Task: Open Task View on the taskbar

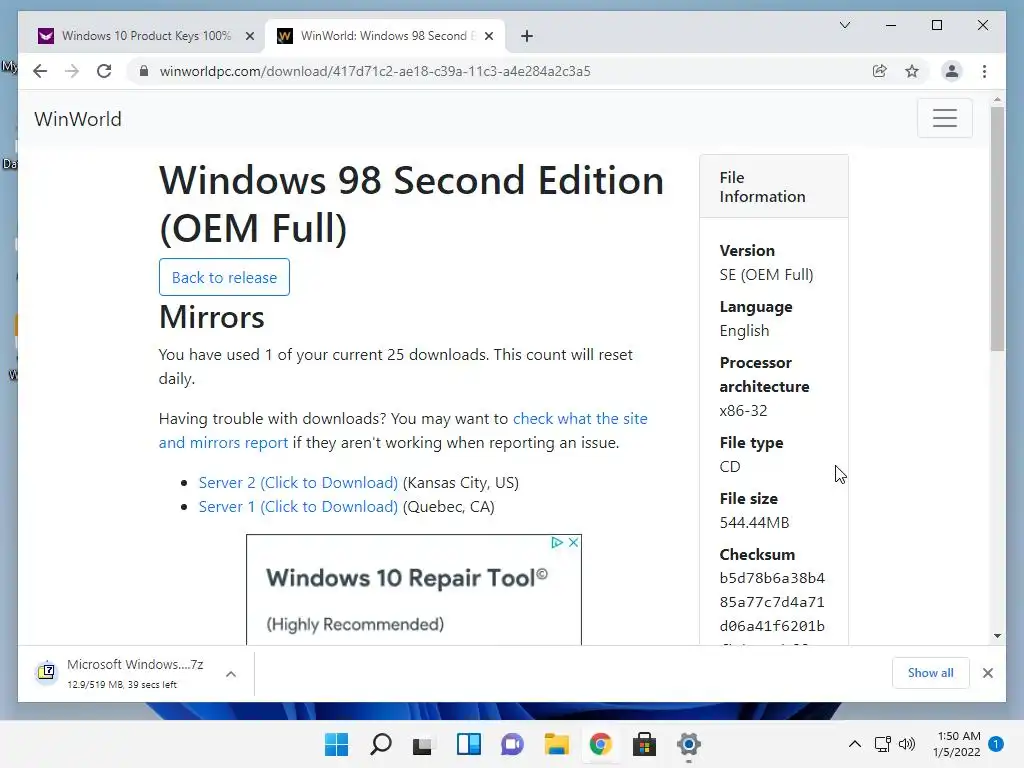Action: (x=424, y=744)
